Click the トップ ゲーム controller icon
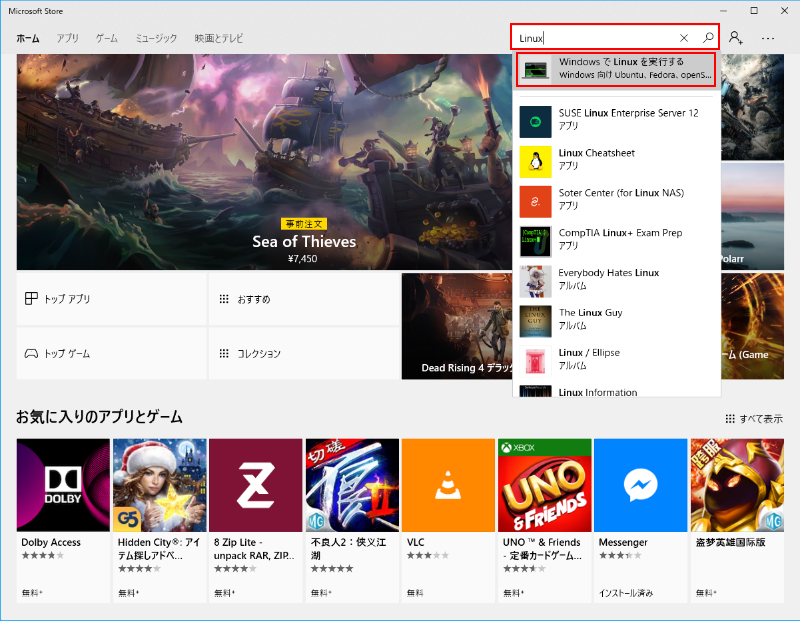The height and width of the screenshot is (621, 800). 31,353
